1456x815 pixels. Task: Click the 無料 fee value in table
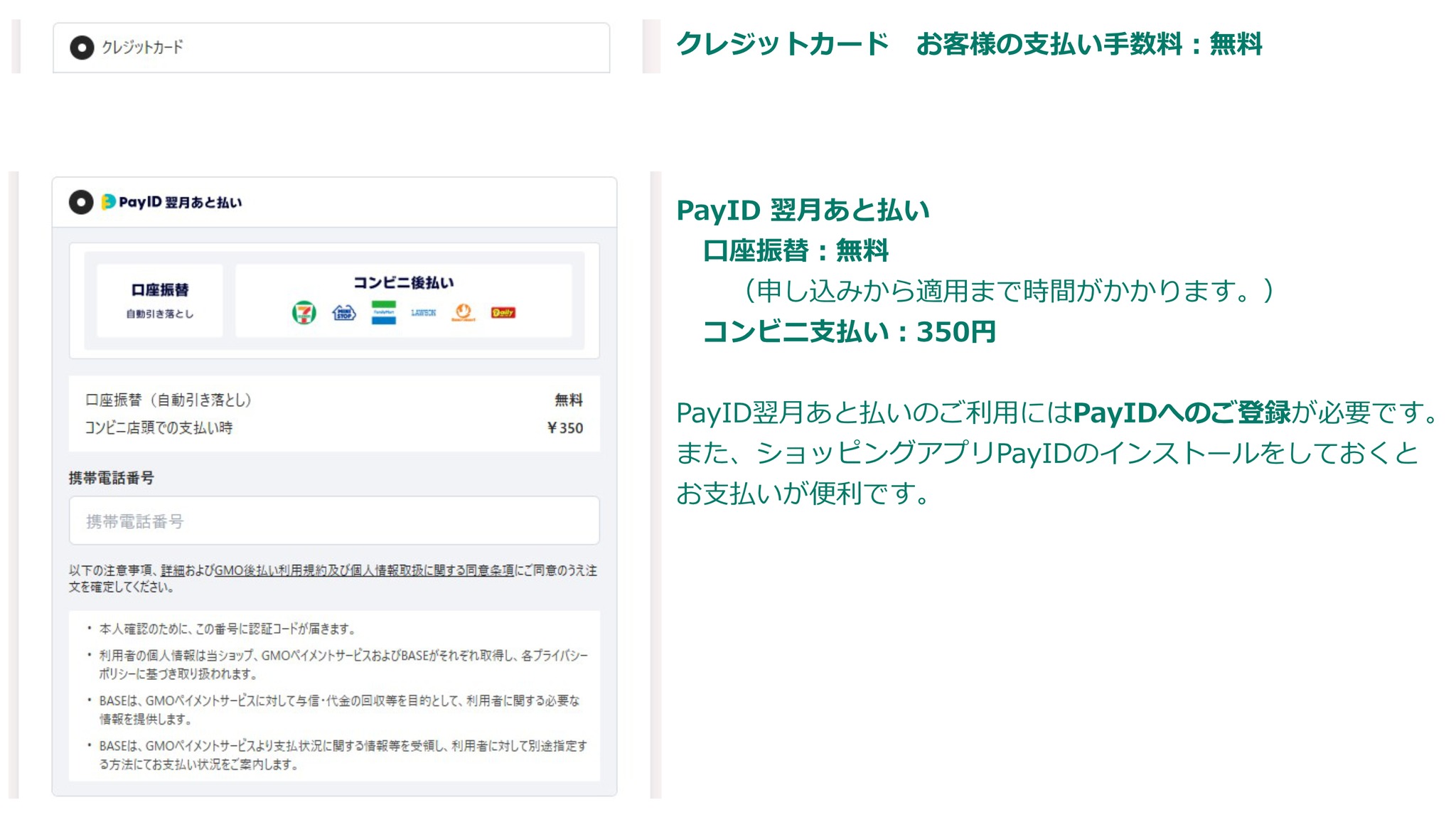pyautogui.click(x=569, y=400)
